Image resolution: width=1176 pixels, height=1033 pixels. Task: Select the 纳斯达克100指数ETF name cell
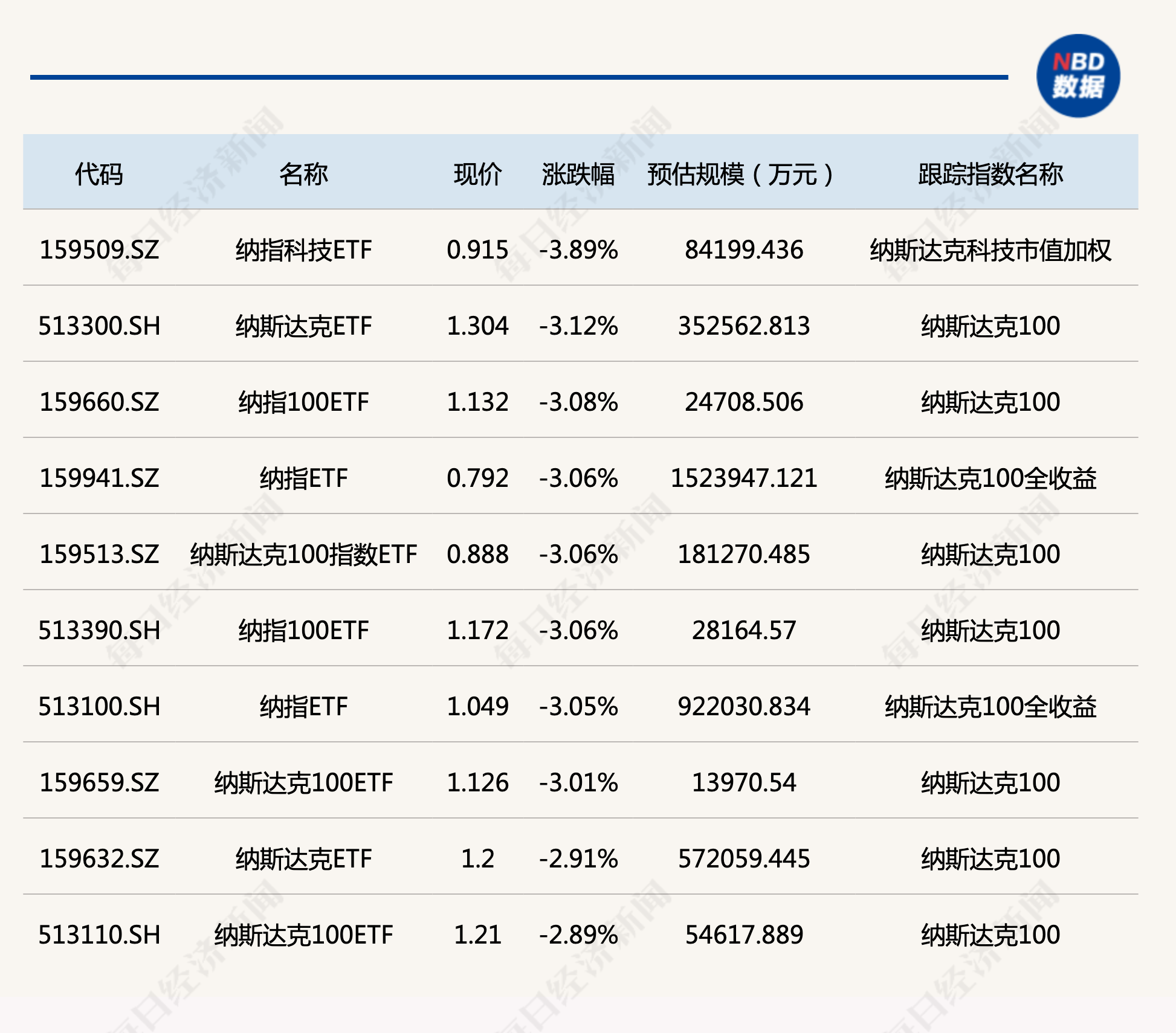click(303, 555)
